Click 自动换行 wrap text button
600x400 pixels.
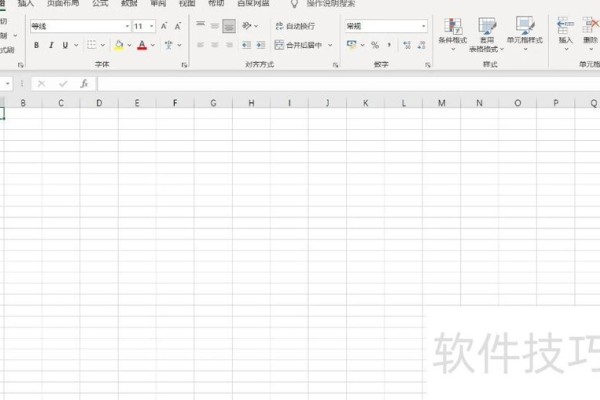pyautogui.click(x=295, y=26)
